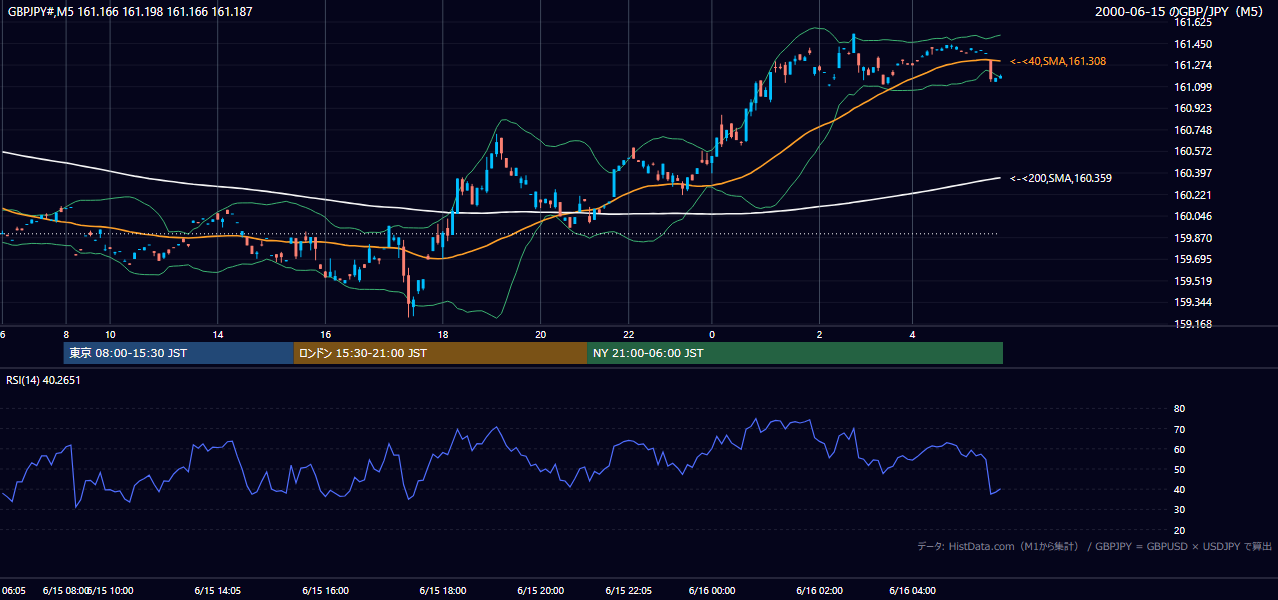Click price axis value 159.344
Screen dimensions: 1278x600
click(x=1193, y=302)
